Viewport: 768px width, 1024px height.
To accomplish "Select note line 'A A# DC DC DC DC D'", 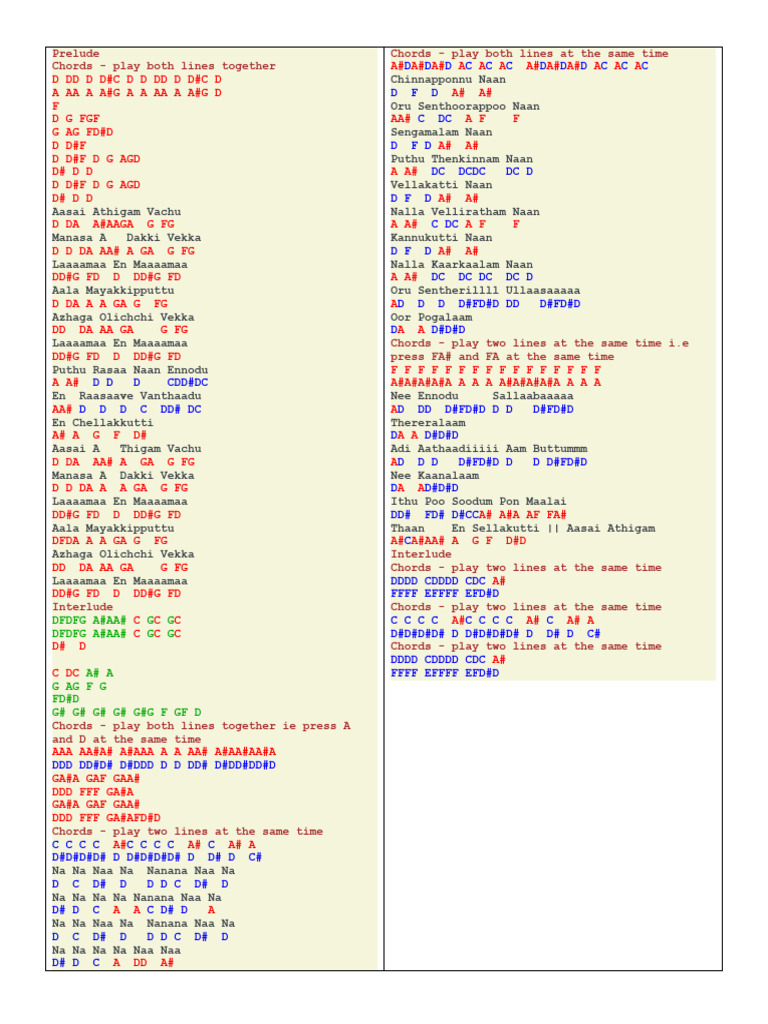I will (462, 277).
